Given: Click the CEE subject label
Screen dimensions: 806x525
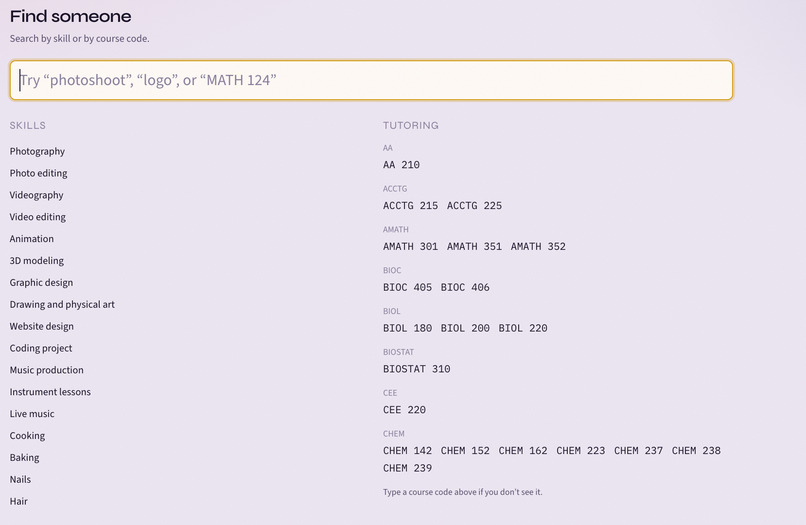Looking at the screenshot, I should (x=390, y=393).
